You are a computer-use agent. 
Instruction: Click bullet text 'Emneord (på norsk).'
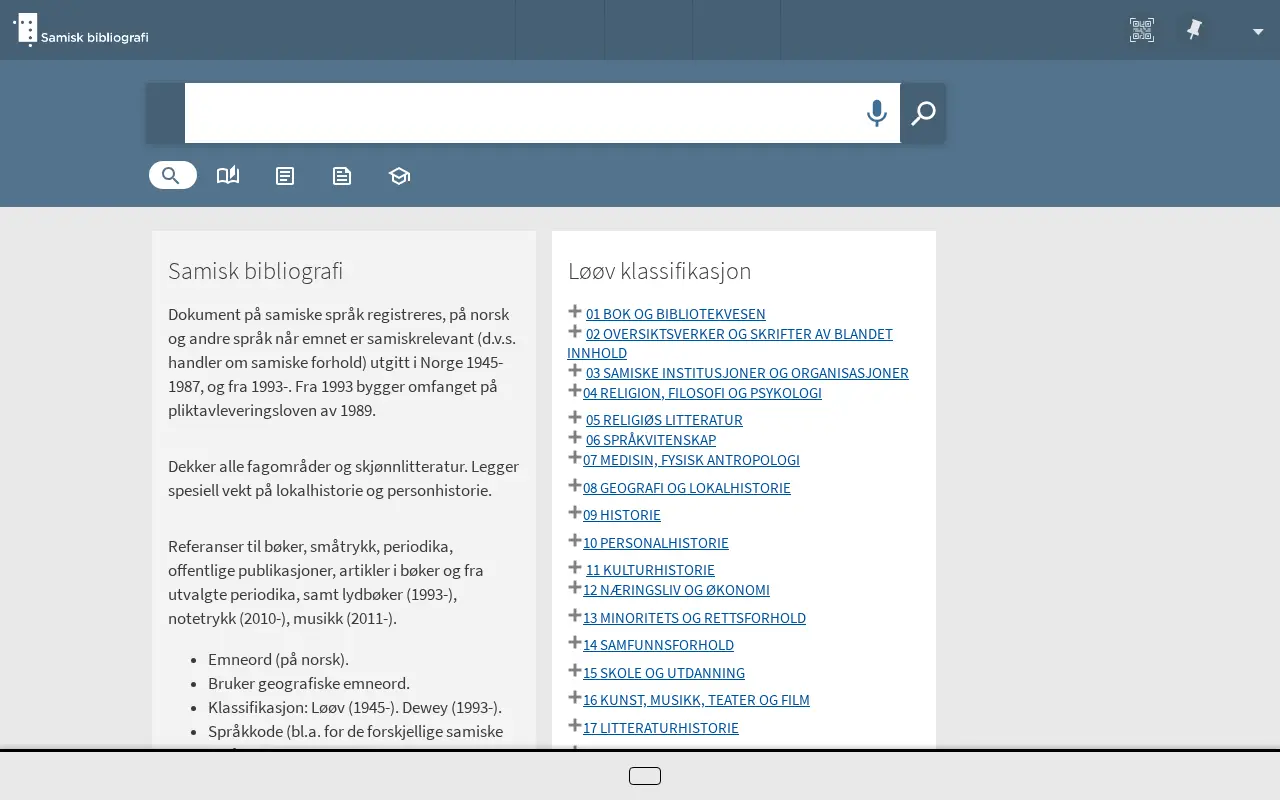tap(278, 660)
